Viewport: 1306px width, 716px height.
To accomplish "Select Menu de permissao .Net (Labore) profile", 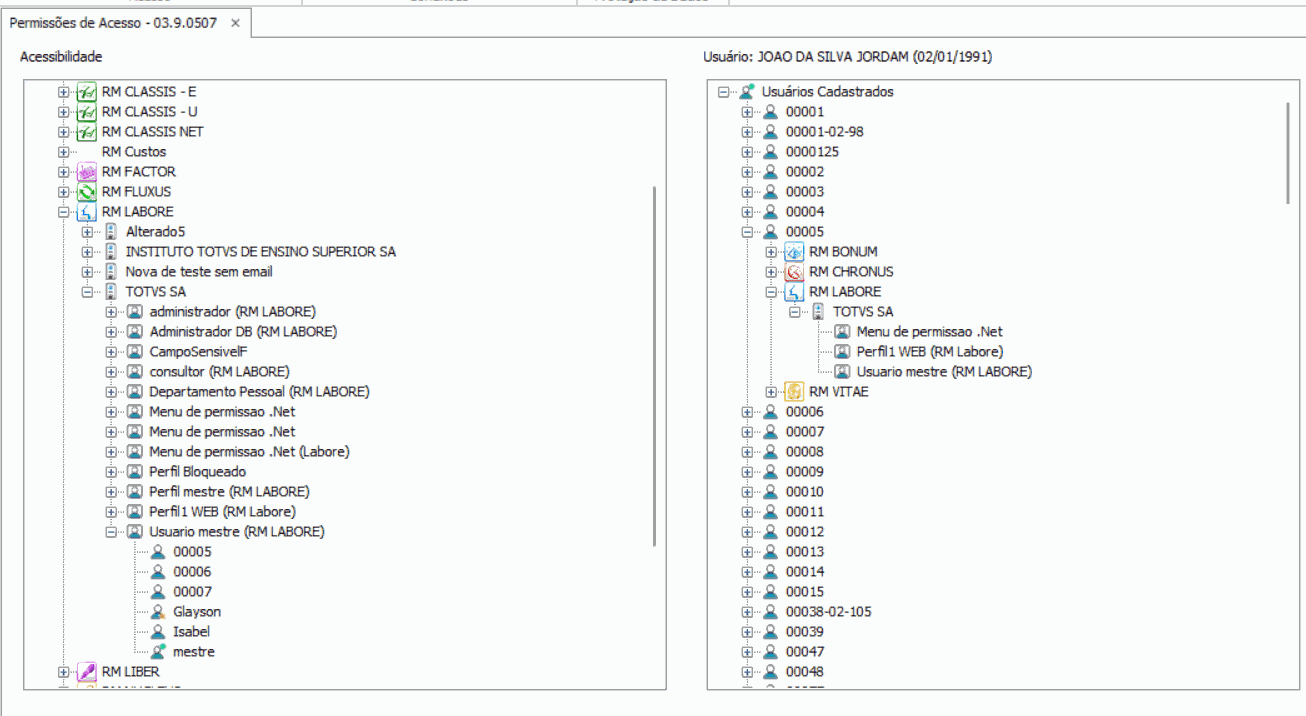I will [x=249, y=452].
